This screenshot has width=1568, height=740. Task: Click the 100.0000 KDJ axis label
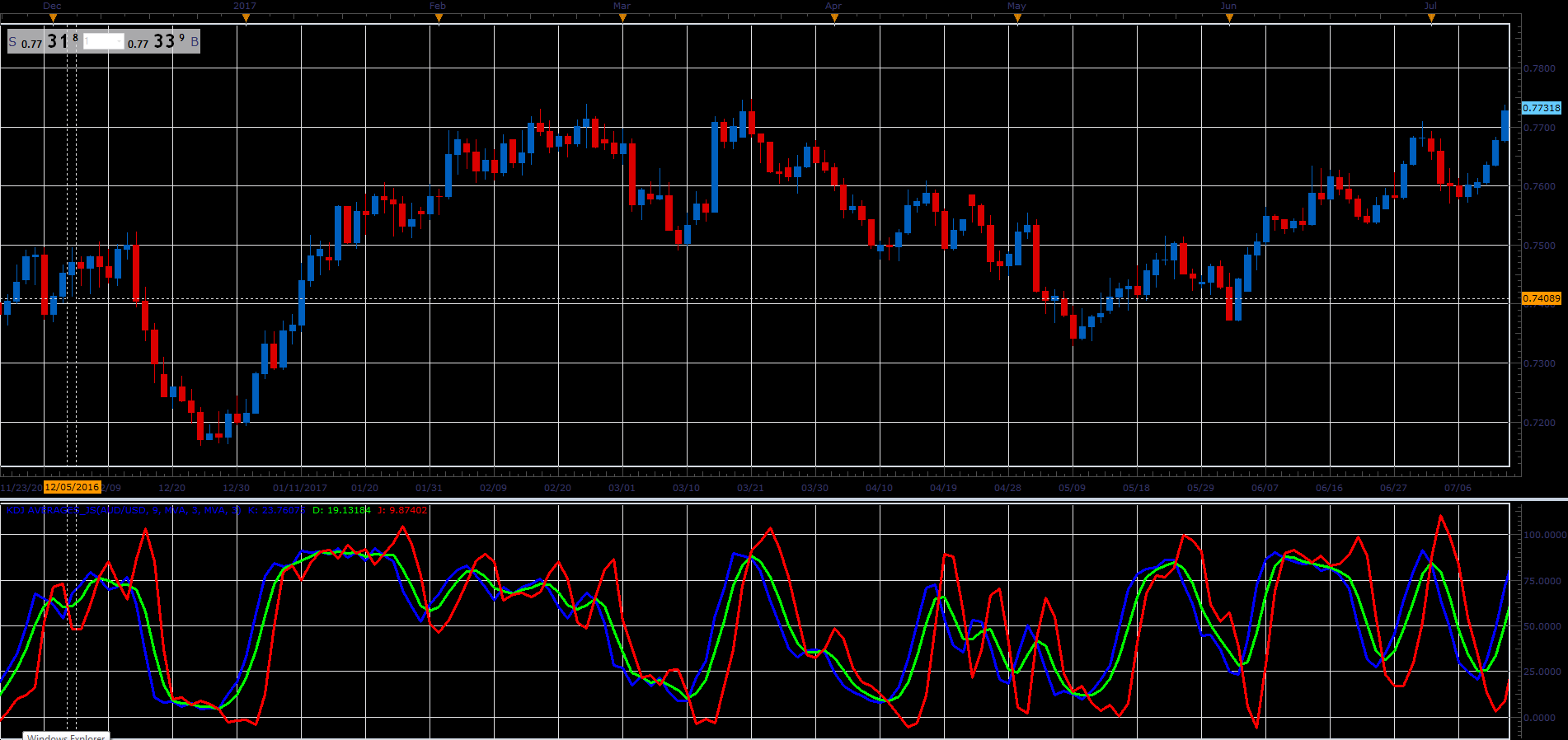pyautogui.click(x=1544, y=535)
